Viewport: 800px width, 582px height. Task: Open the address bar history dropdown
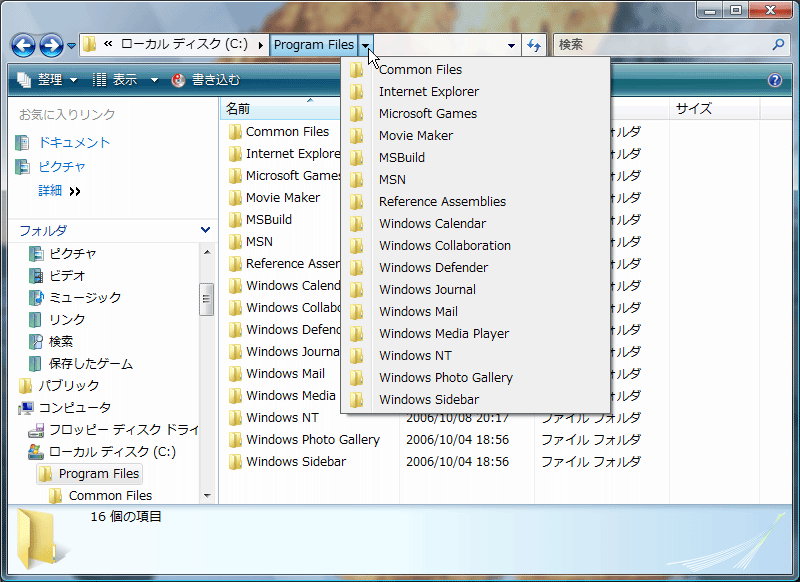pyautogui.click(x=511, y=45)
